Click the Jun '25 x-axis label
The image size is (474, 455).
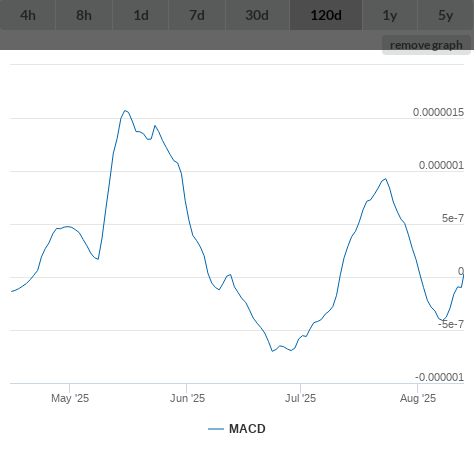click(x=187, y=398)
